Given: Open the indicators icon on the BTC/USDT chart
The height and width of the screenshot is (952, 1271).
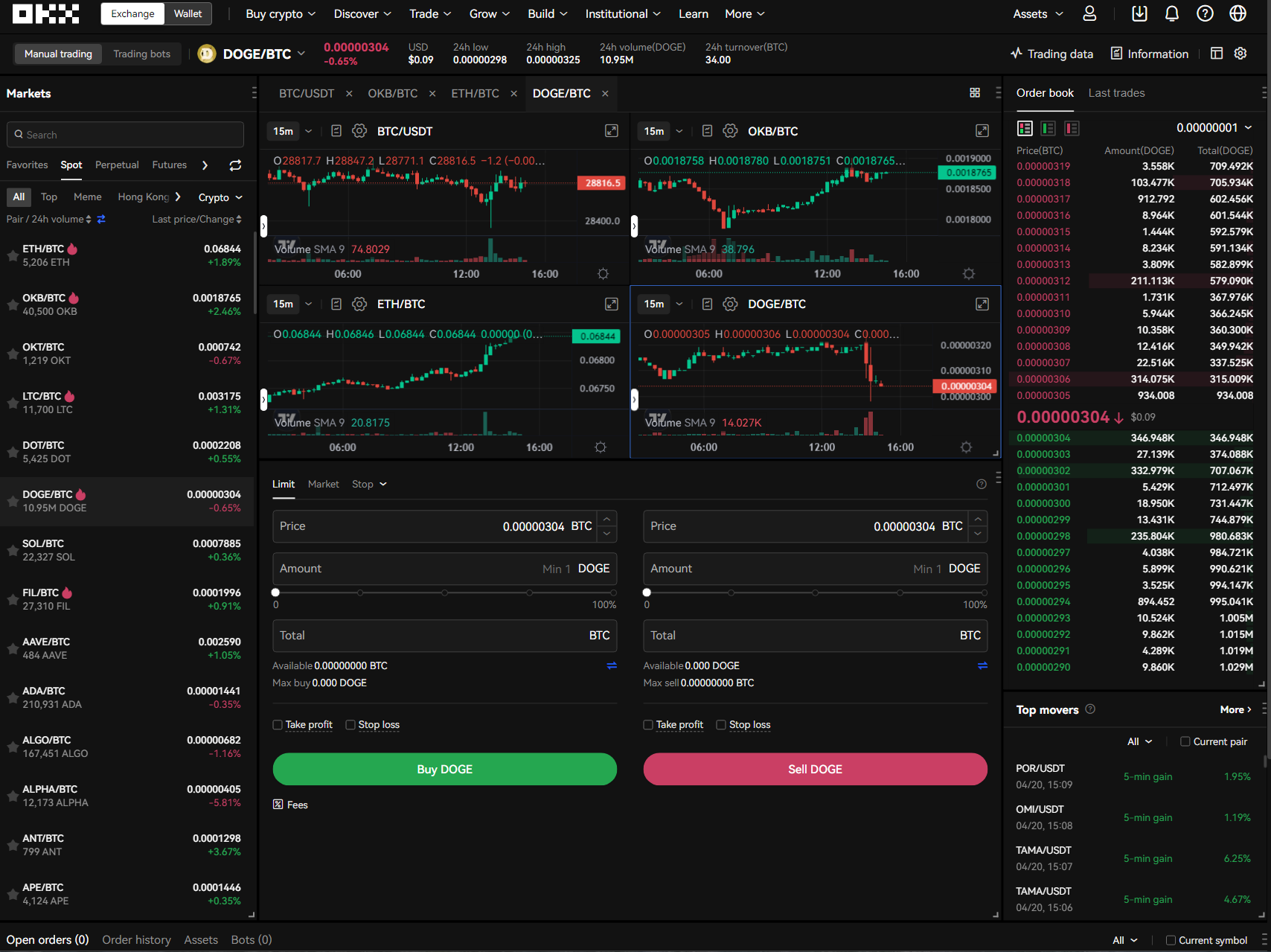Looking at the screenshot, I should tap(336, 130).
